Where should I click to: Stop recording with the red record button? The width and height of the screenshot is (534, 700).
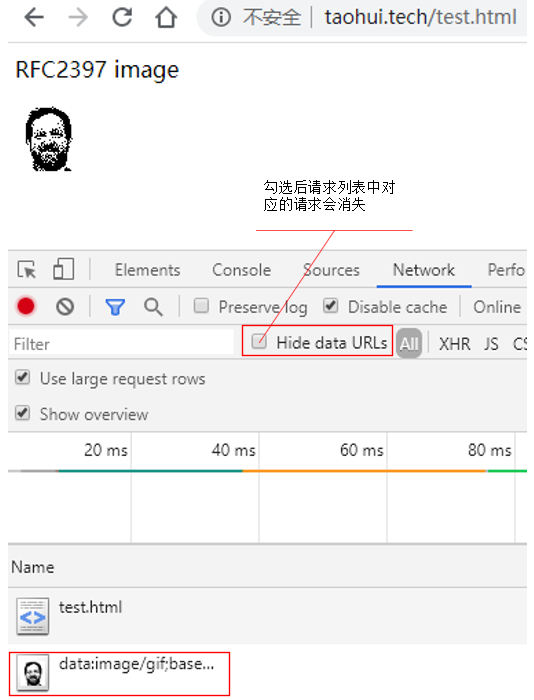click(25, 306)
